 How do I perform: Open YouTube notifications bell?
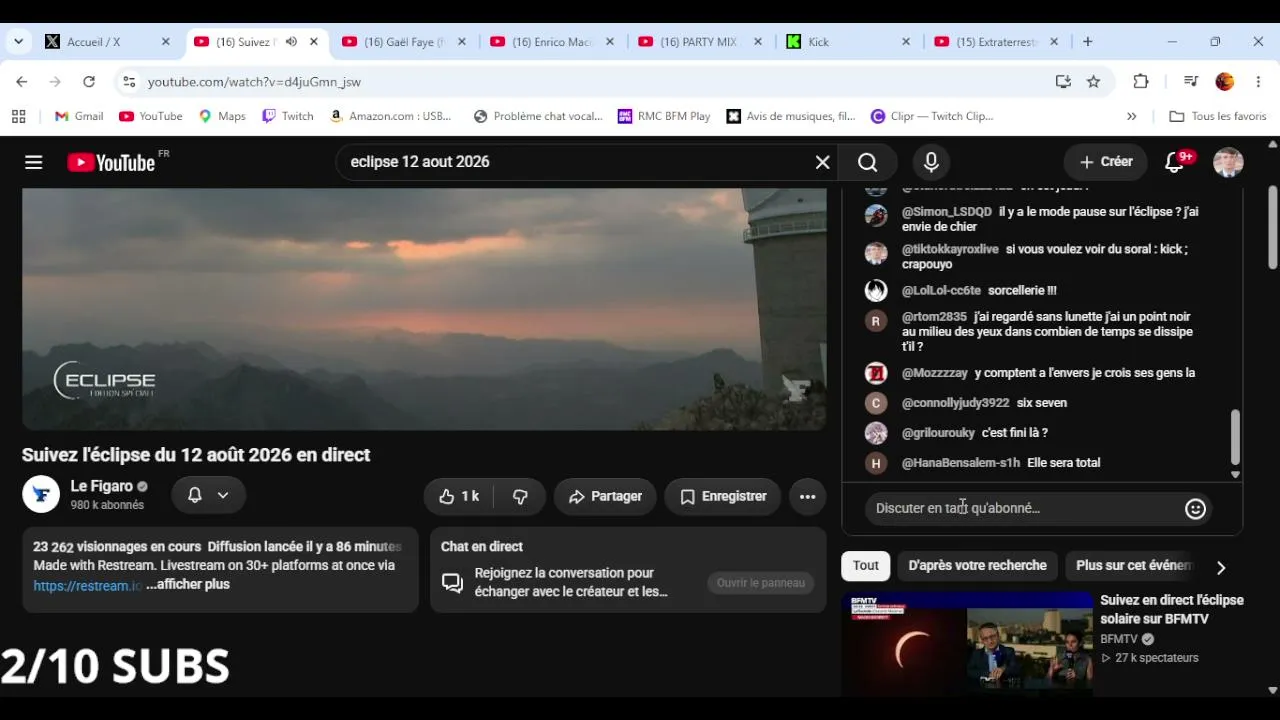1175,162
